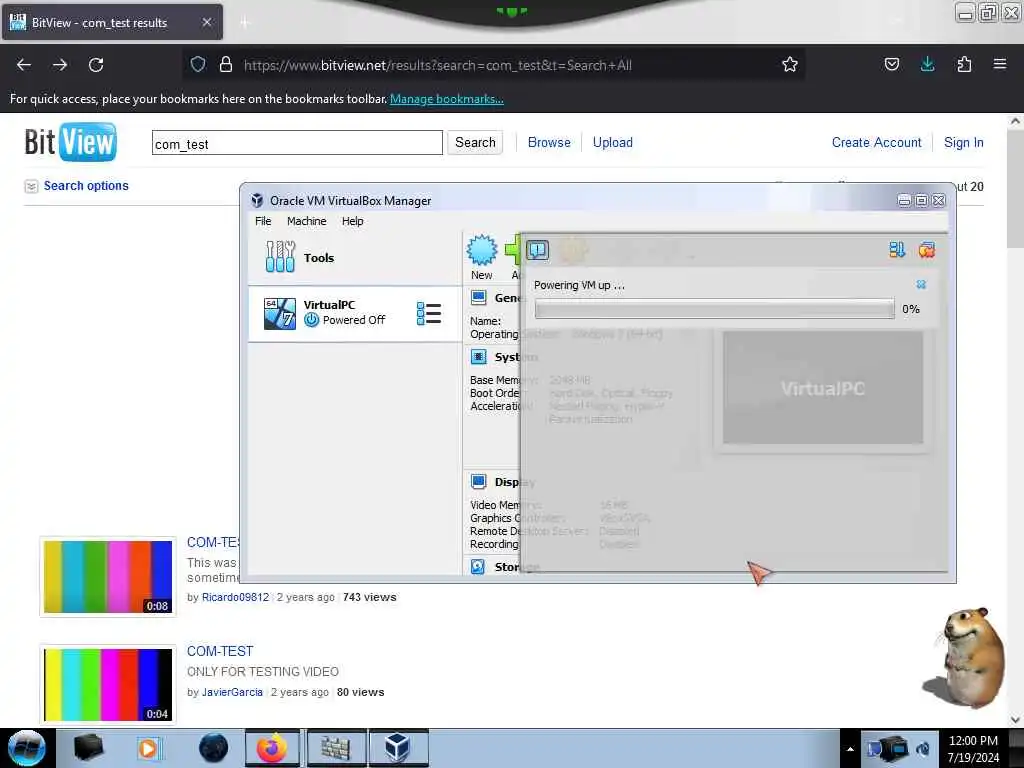1024x768 pixels.
Task: Click the BitView logo
Action: [71, 142]
